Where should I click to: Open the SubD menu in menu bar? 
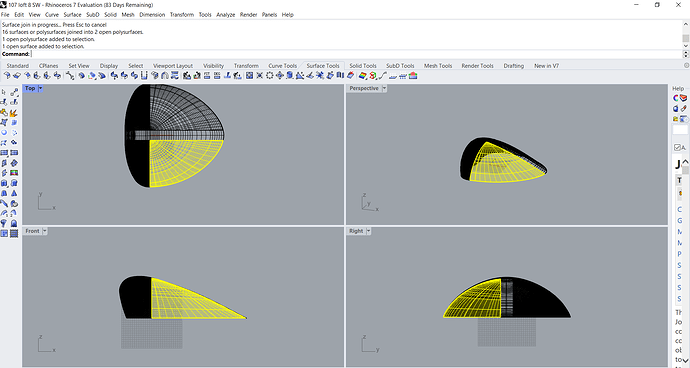tap(93, 15)
